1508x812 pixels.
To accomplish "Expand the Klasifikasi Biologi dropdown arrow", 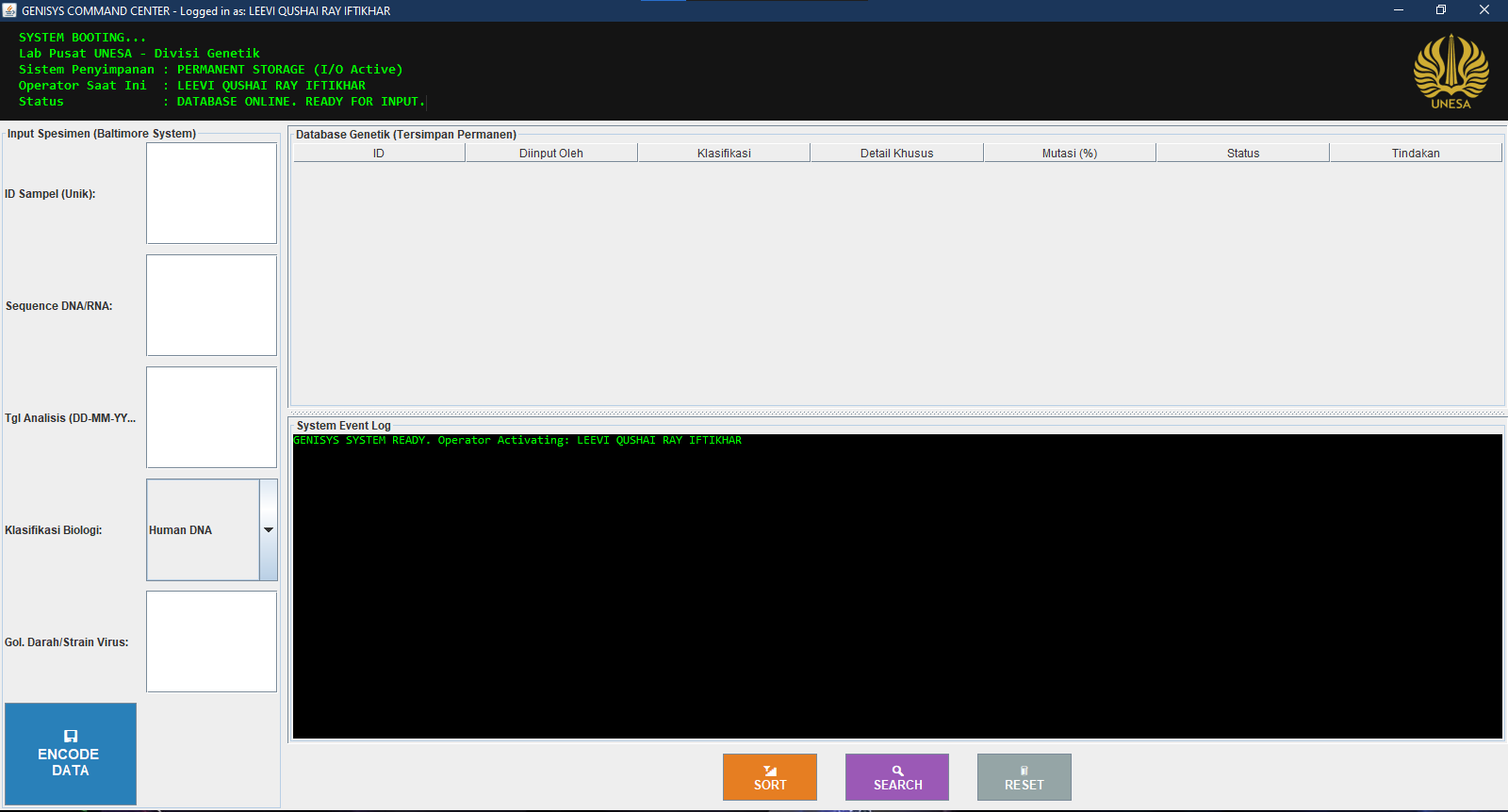I will [x=269, y=529].
